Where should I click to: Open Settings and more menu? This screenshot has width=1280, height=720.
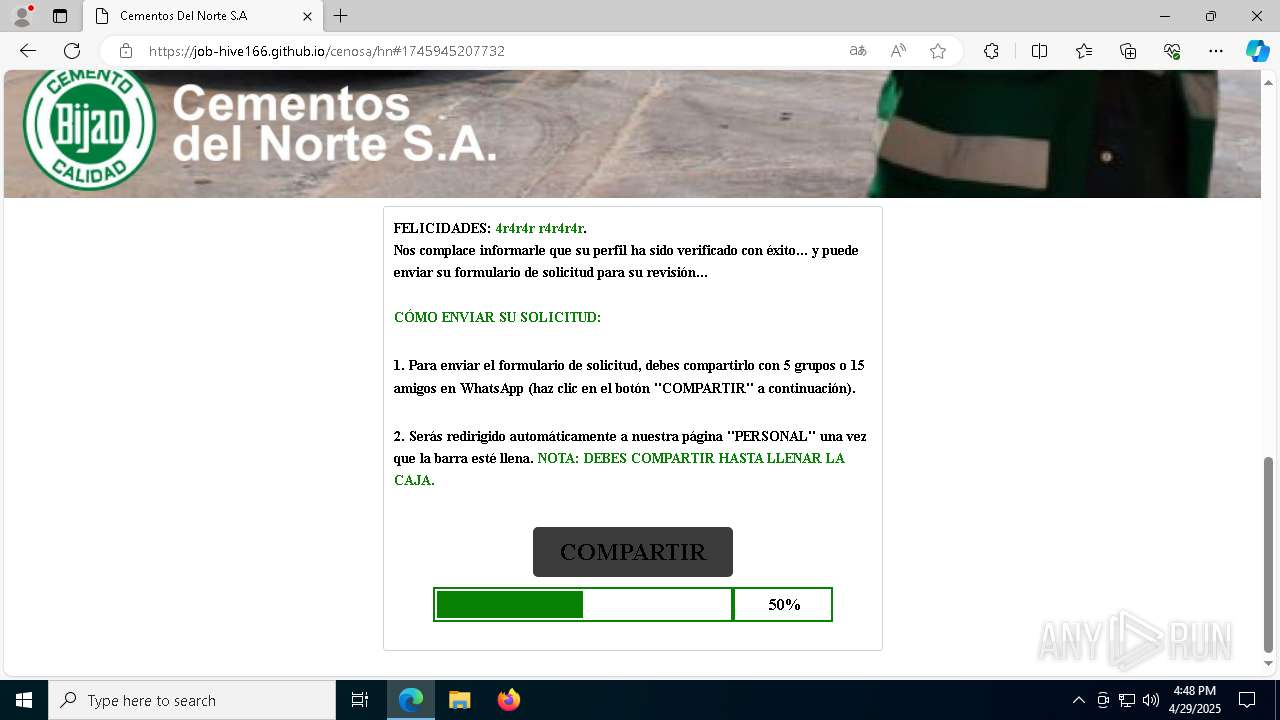(x=1216, y=51)
